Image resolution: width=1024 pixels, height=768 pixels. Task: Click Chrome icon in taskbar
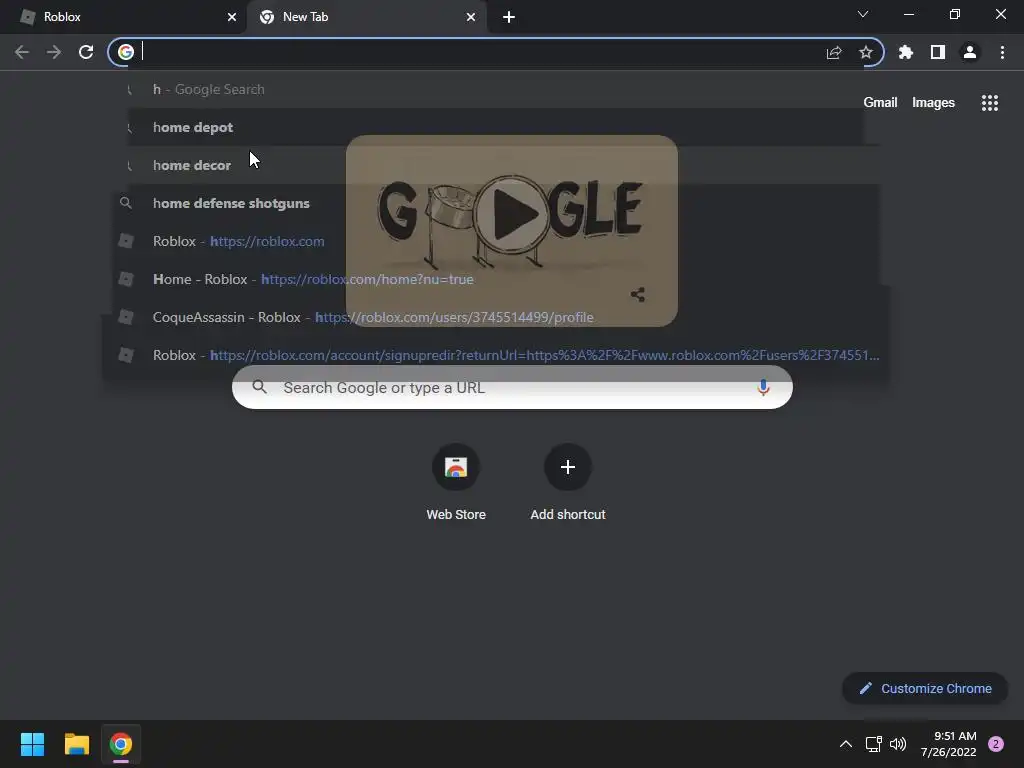coord(121,744)
